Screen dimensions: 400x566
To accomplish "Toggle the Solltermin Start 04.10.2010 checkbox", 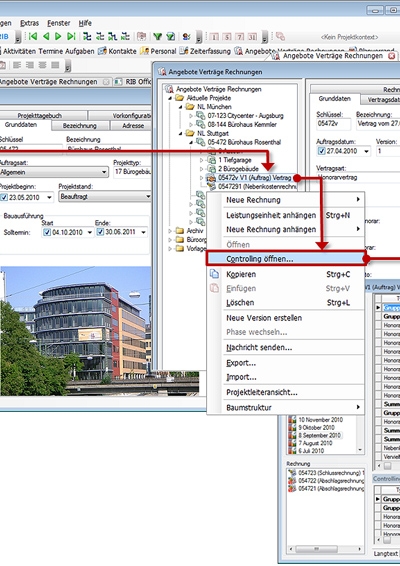I will [x=47, y=232].
